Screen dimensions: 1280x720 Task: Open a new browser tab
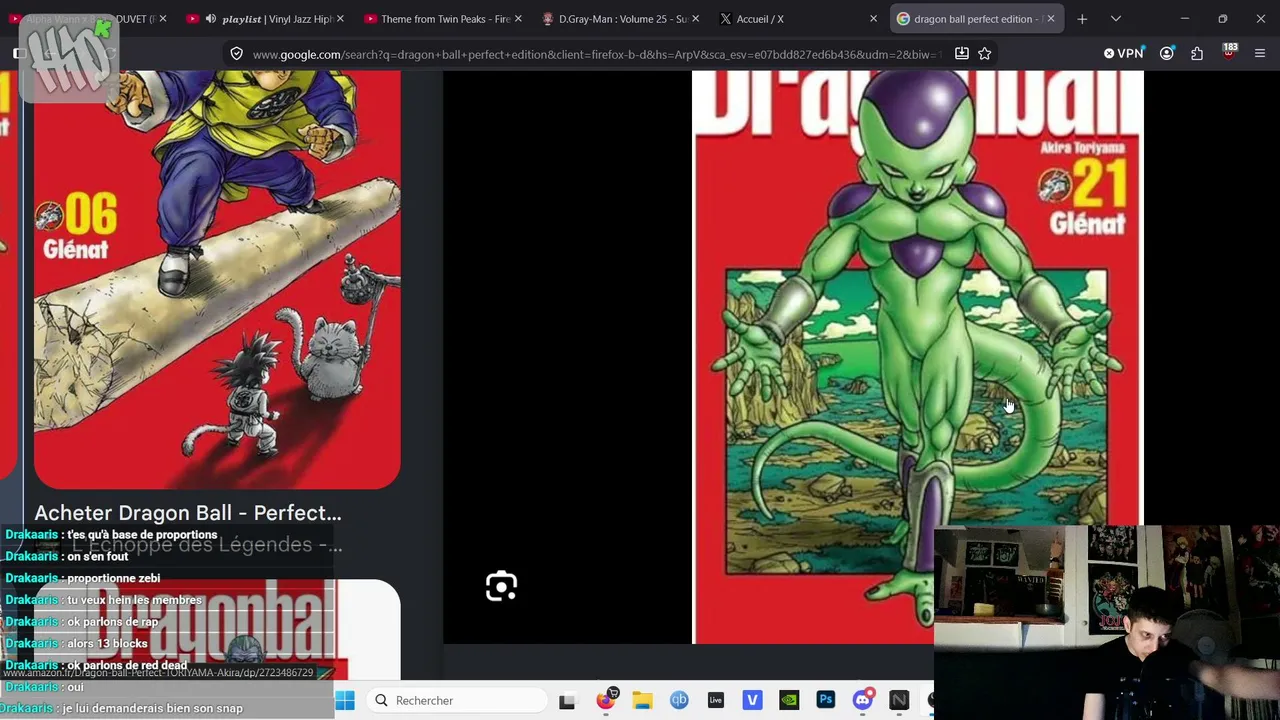pos(1082,19)
